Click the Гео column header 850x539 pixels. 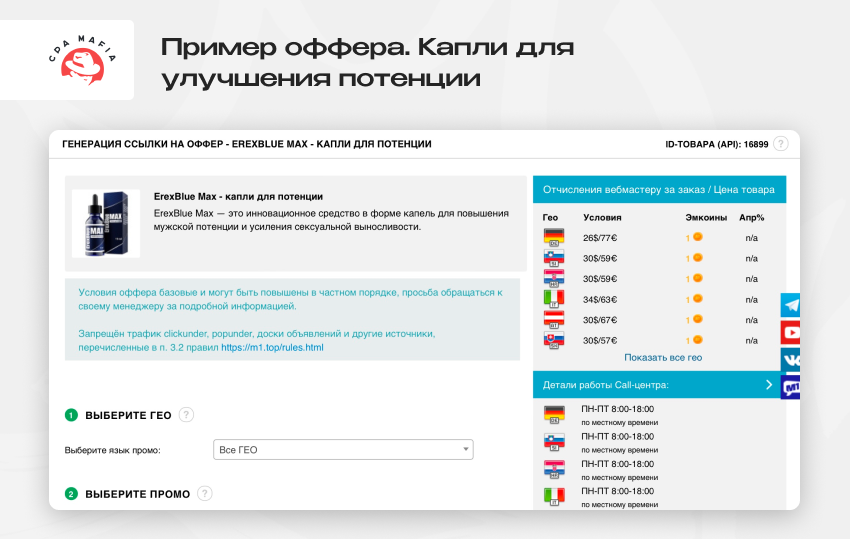(550, 217)
